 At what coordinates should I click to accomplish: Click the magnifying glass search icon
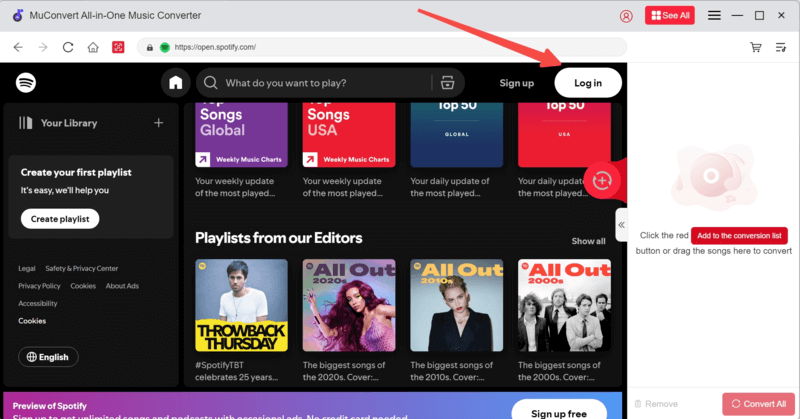tap(210, 83)
